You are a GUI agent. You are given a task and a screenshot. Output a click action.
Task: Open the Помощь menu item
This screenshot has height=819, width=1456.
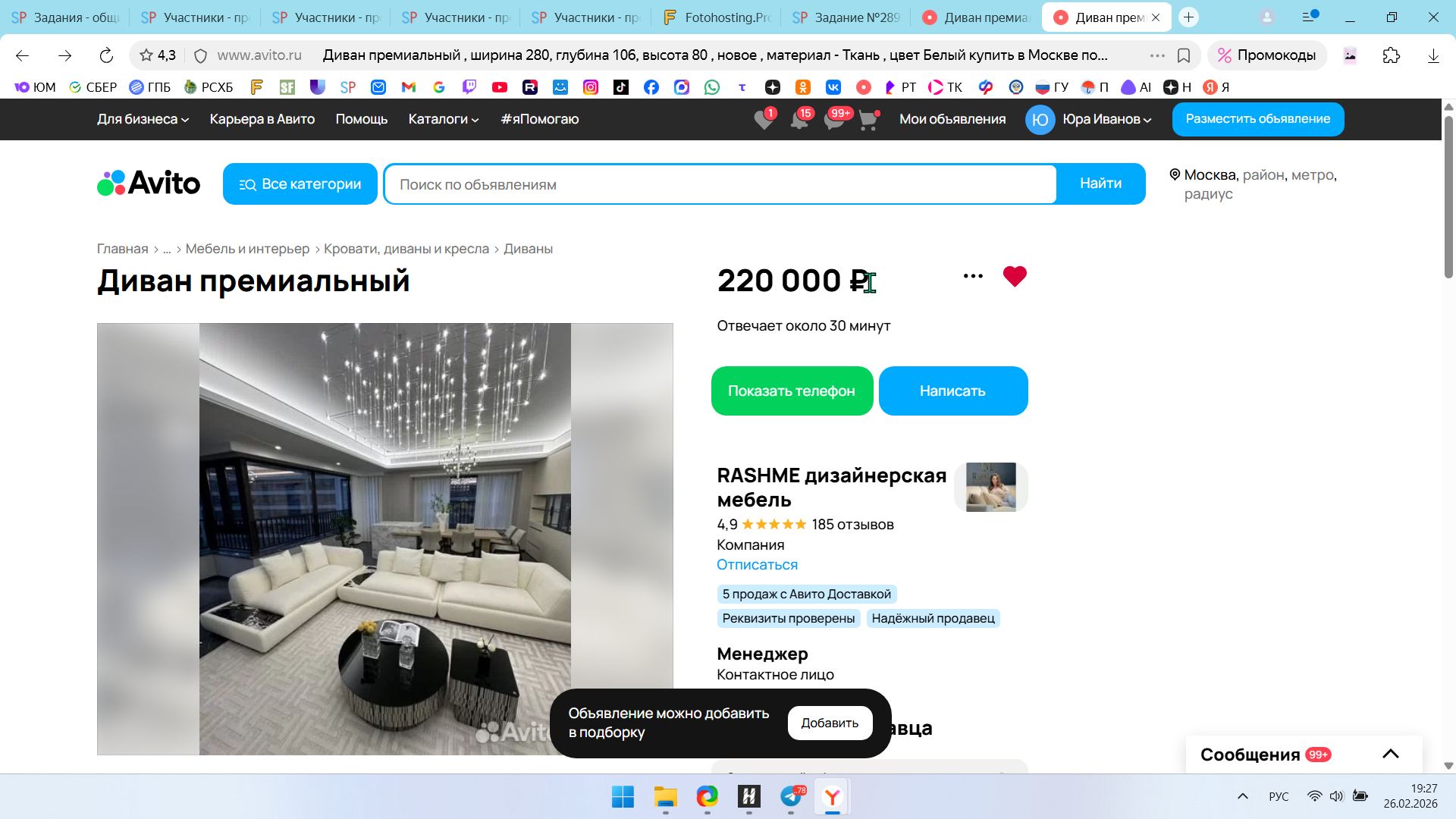point(361,119)
